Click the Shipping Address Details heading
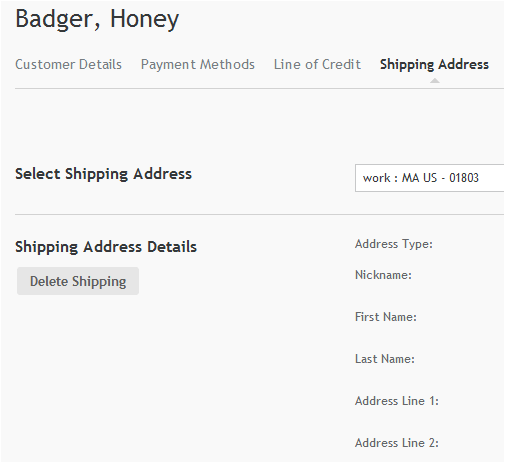Screen dimensions: 505x463 click(x=106, y=247)
